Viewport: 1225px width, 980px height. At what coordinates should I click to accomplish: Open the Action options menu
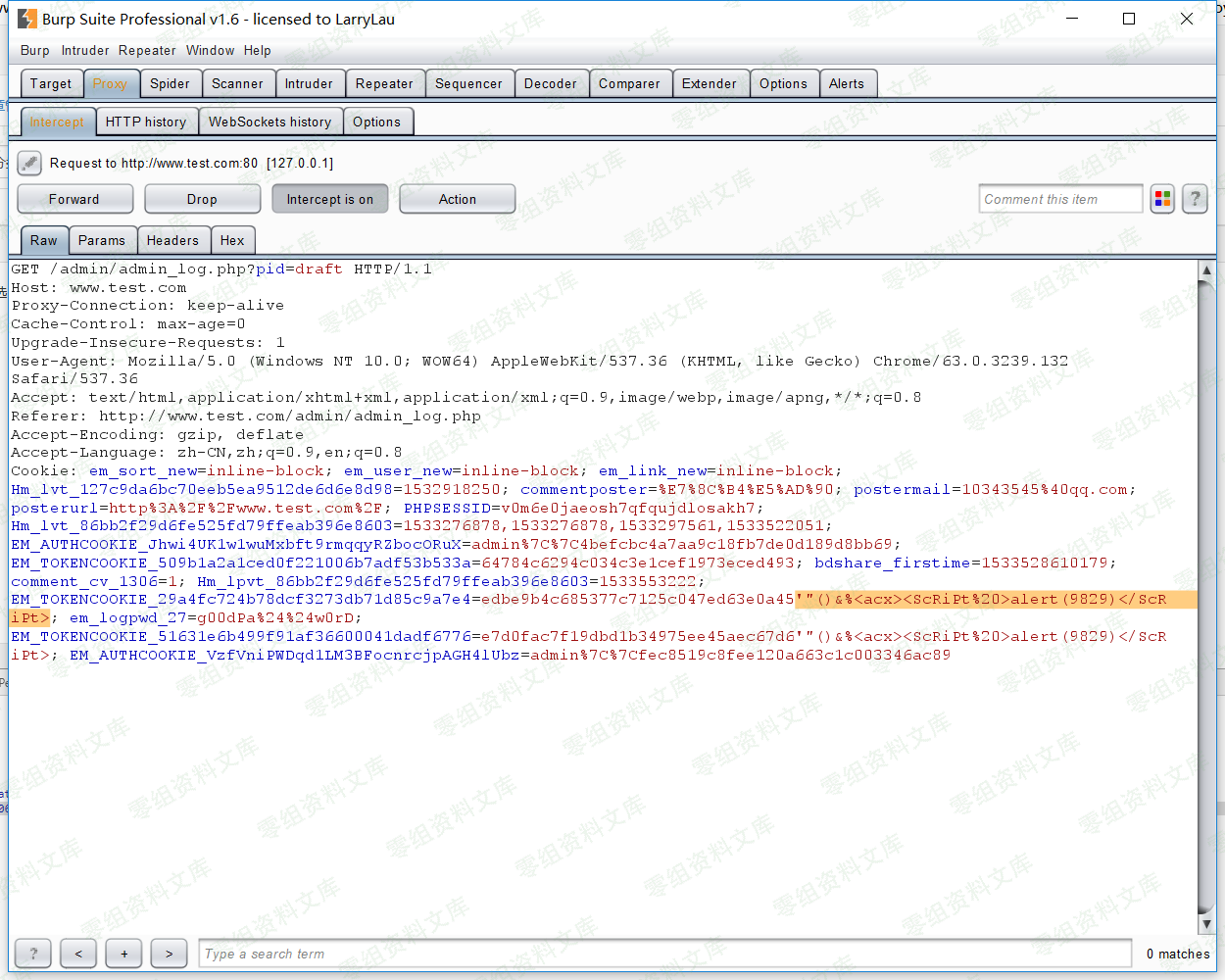coord(457,198)
